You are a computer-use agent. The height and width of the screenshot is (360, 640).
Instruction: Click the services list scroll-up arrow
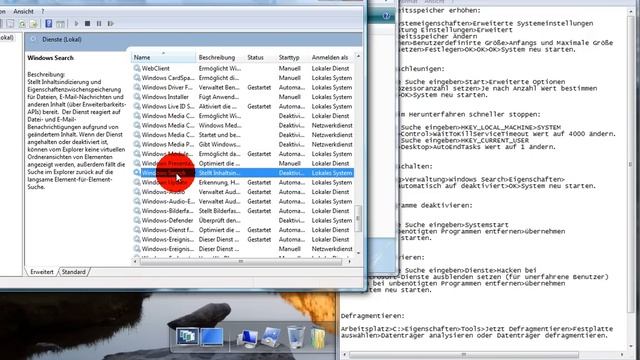(x=358, y=56)
